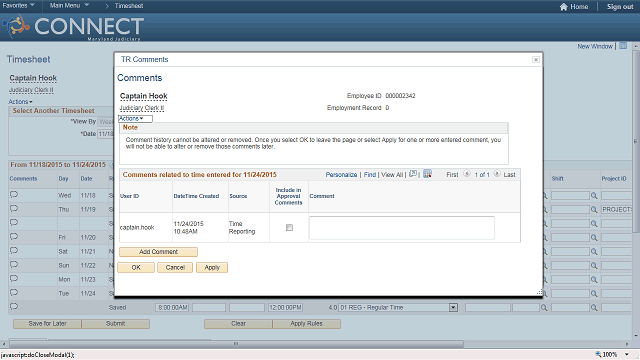Image resolution: width=640 pixels, height=360 pixels.
Task: Open comments bubble for Thu 11/19 row
Action: click(x=14, y=208)
